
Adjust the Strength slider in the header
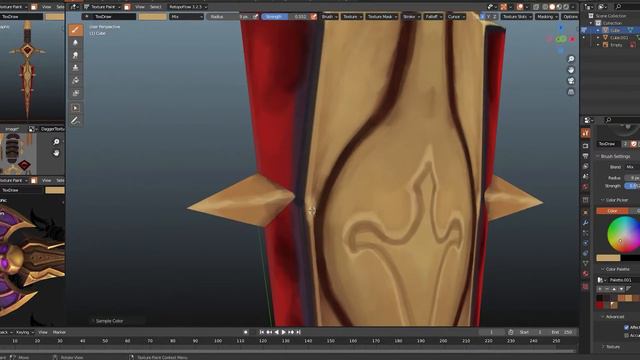point(285,17)
